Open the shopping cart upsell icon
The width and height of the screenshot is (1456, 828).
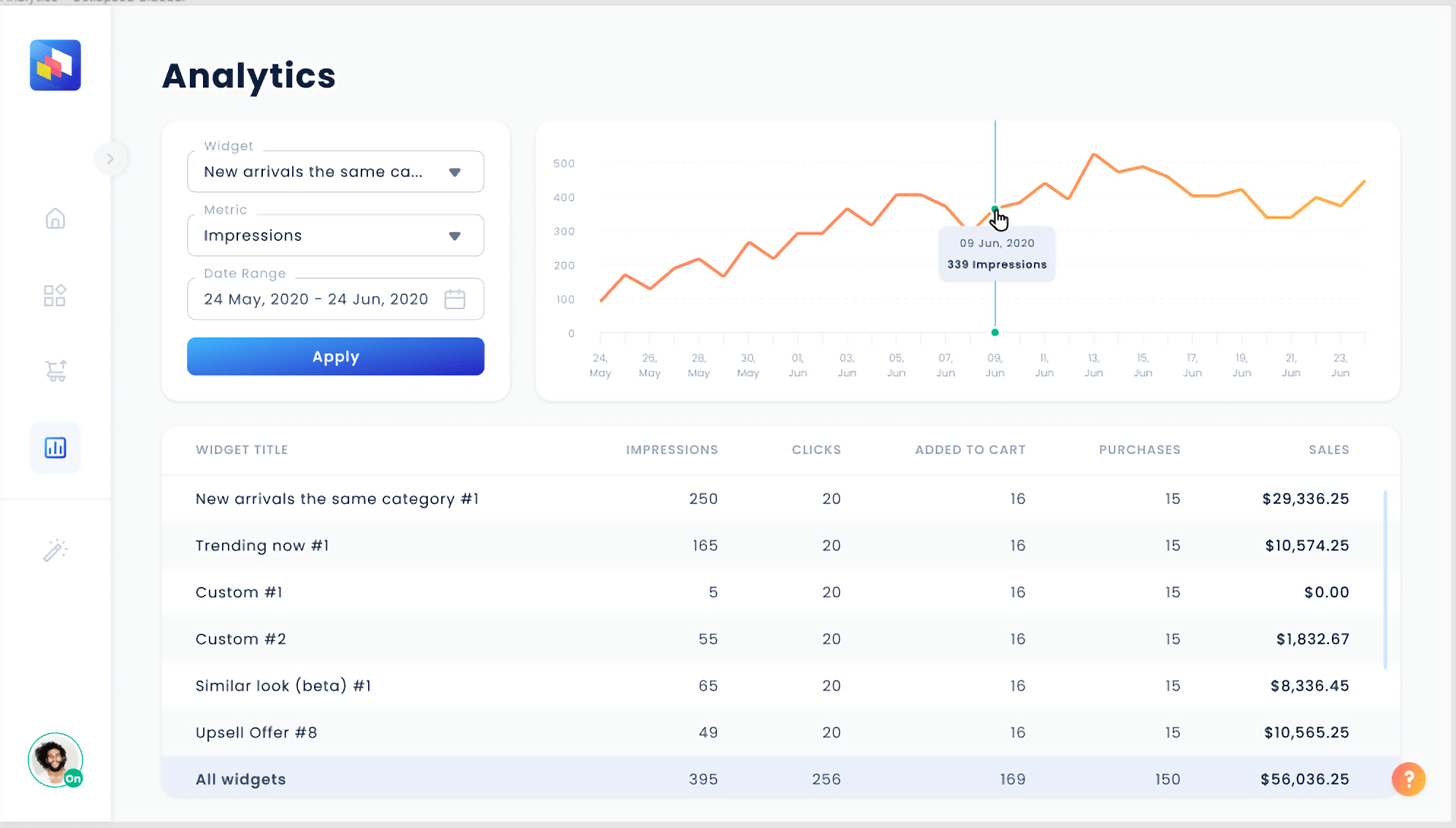click(x=55, y=371)
